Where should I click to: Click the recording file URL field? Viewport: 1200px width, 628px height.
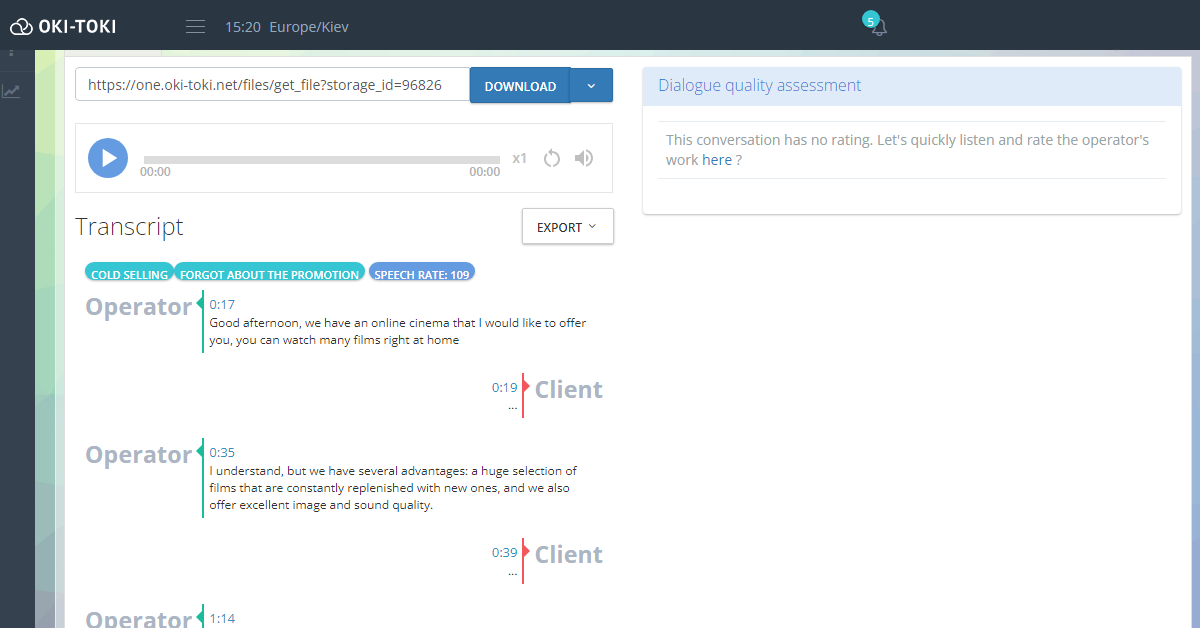click(x=272, y=86)
